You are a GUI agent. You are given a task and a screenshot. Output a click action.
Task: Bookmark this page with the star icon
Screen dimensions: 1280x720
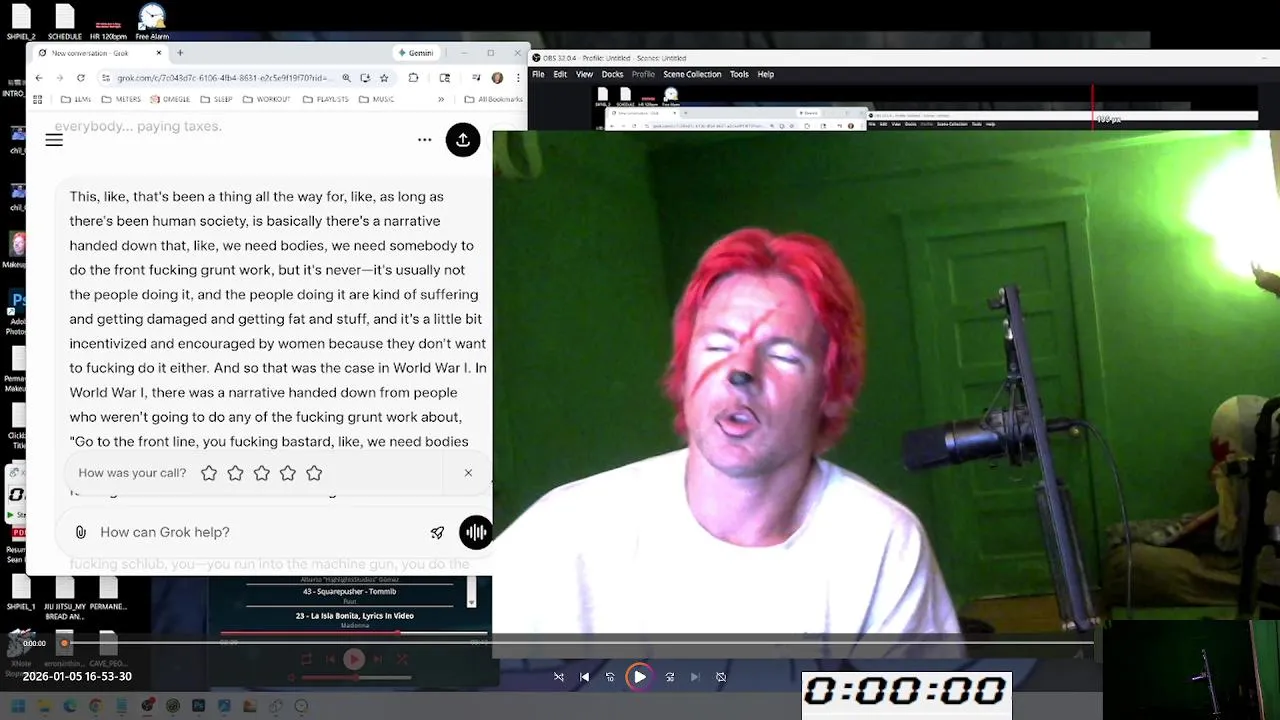coord(384,78)
